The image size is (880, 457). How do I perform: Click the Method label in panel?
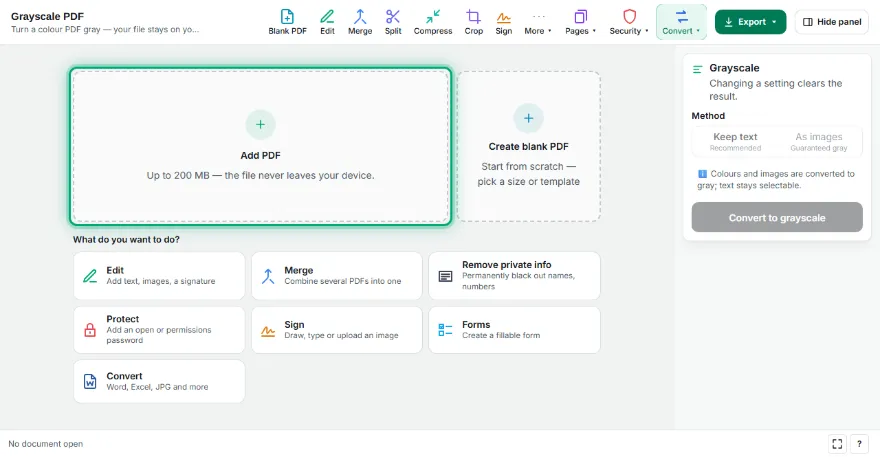[708, 116]
